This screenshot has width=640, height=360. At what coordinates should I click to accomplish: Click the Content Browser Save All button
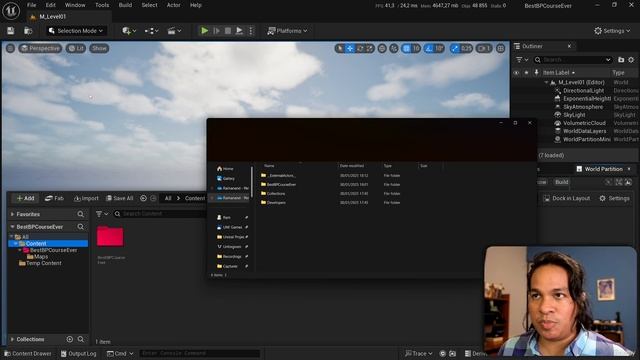120,198
